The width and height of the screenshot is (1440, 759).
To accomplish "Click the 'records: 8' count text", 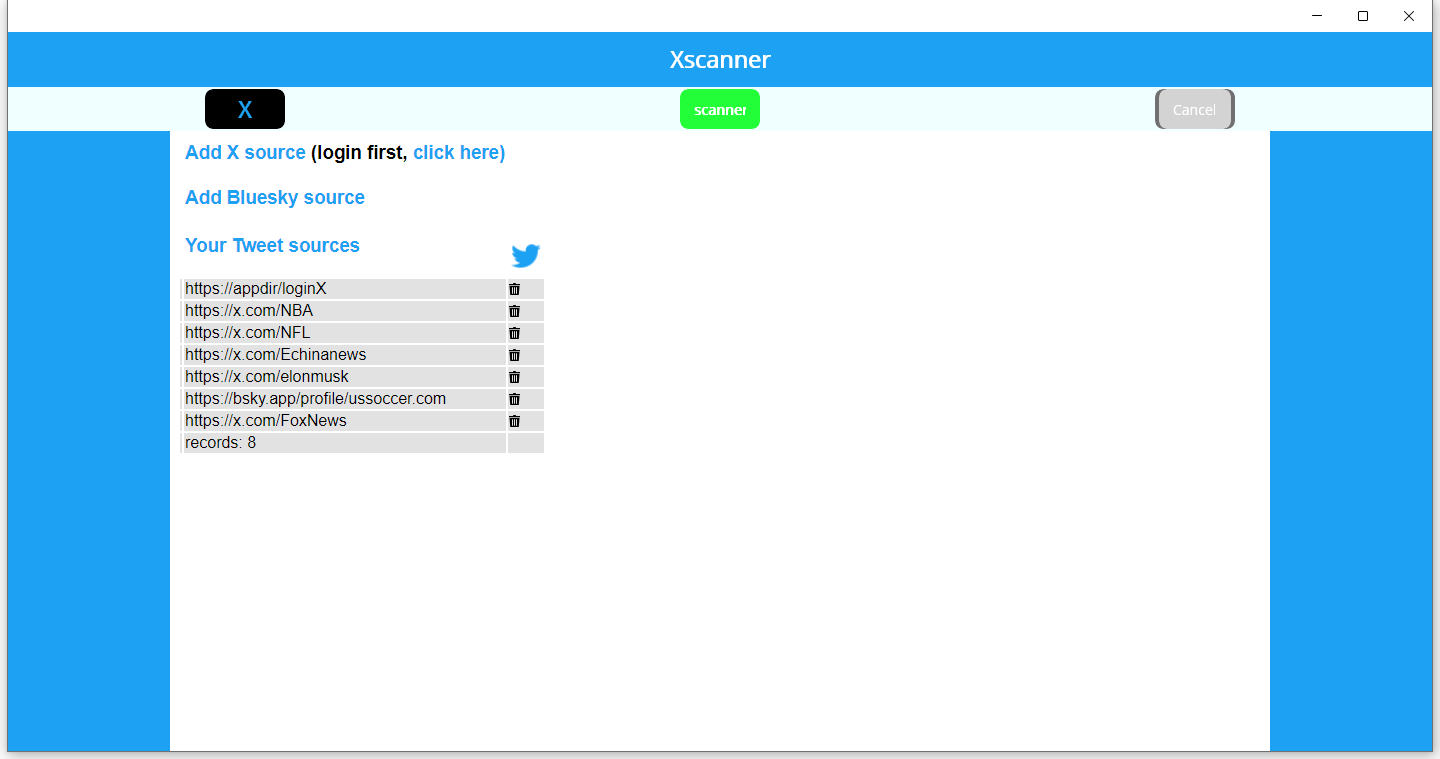I will coord(220,443).
